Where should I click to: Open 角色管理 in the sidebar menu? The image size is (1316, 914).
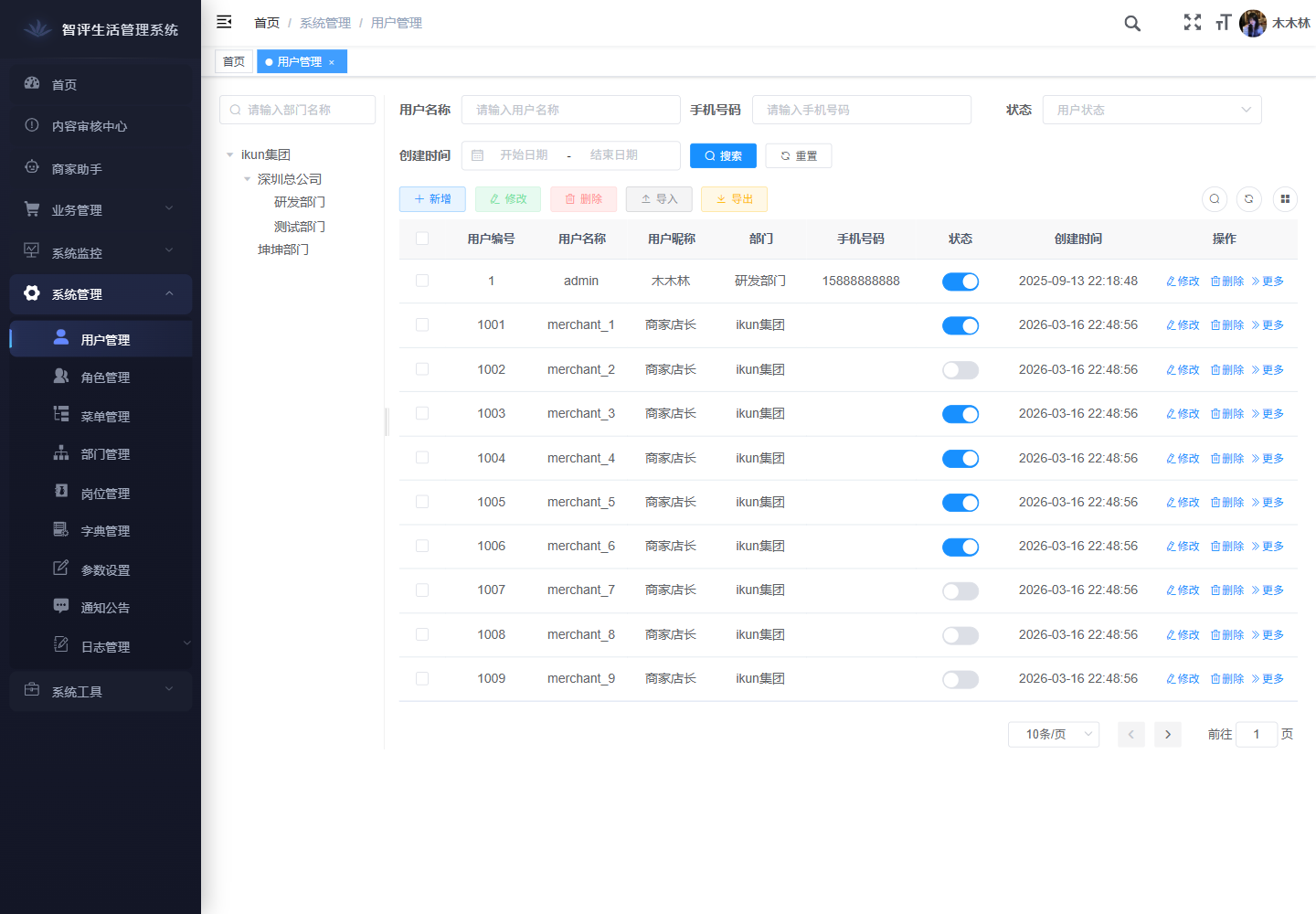tap(105, 377)
